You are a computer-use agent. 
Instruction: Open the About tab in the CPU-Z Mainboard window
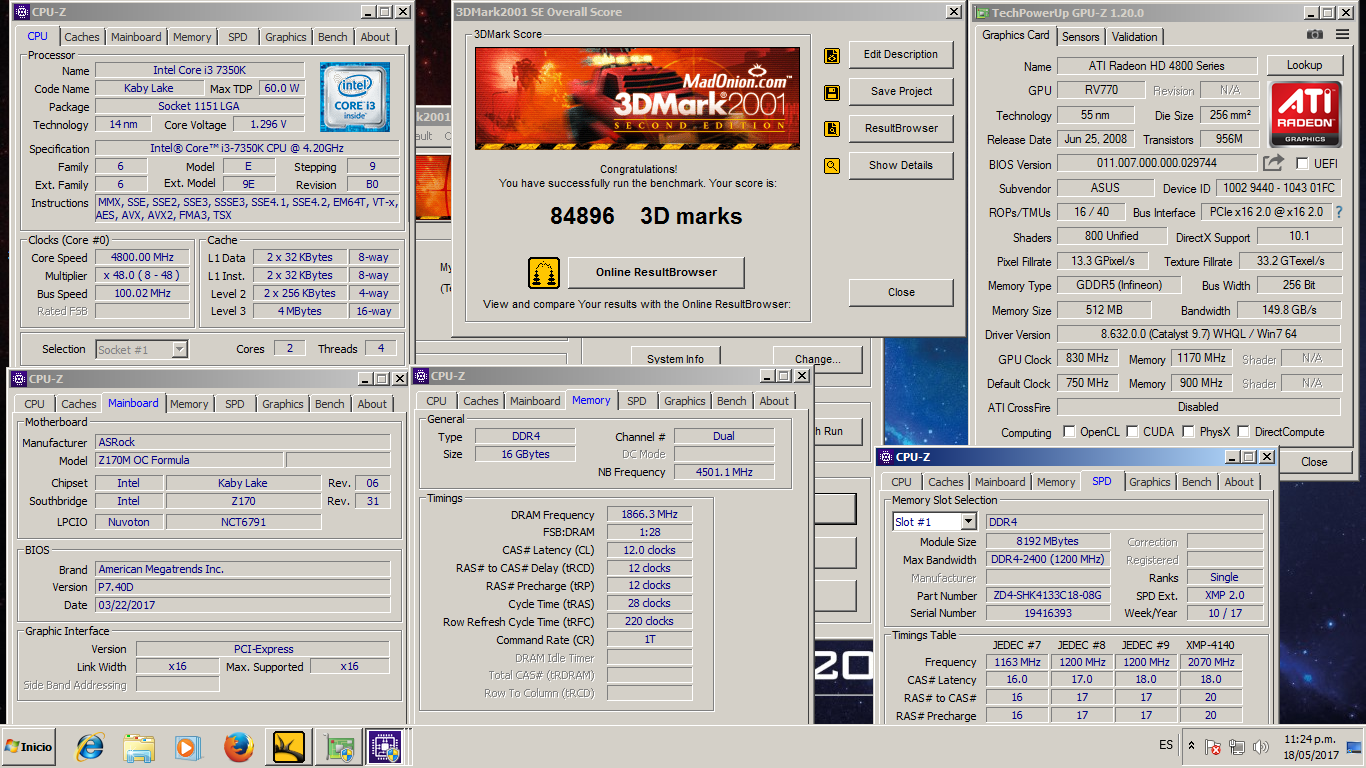click(x=372, y=404)
